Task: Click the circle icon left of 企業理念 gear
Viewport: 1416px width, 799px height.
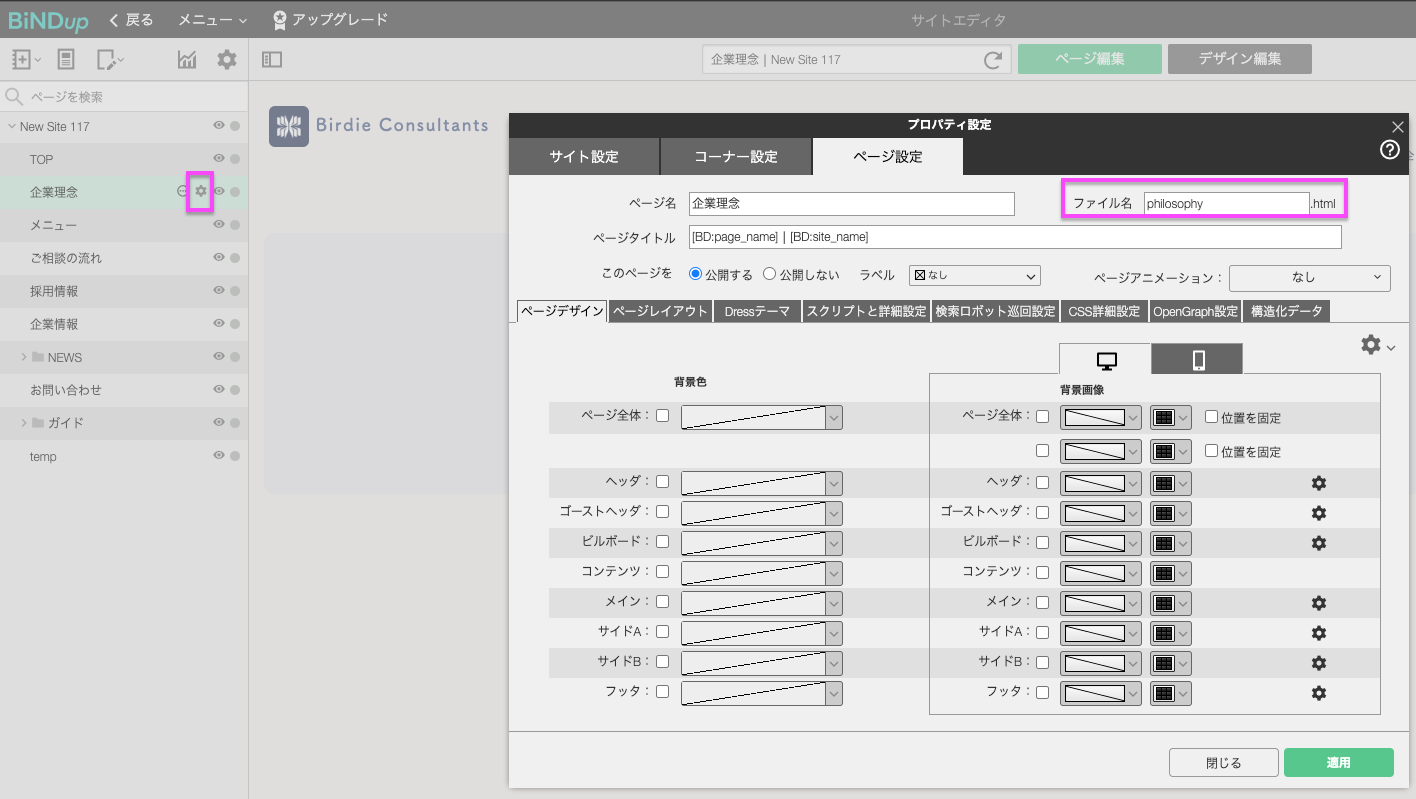Action: click(x=183, y=191)
